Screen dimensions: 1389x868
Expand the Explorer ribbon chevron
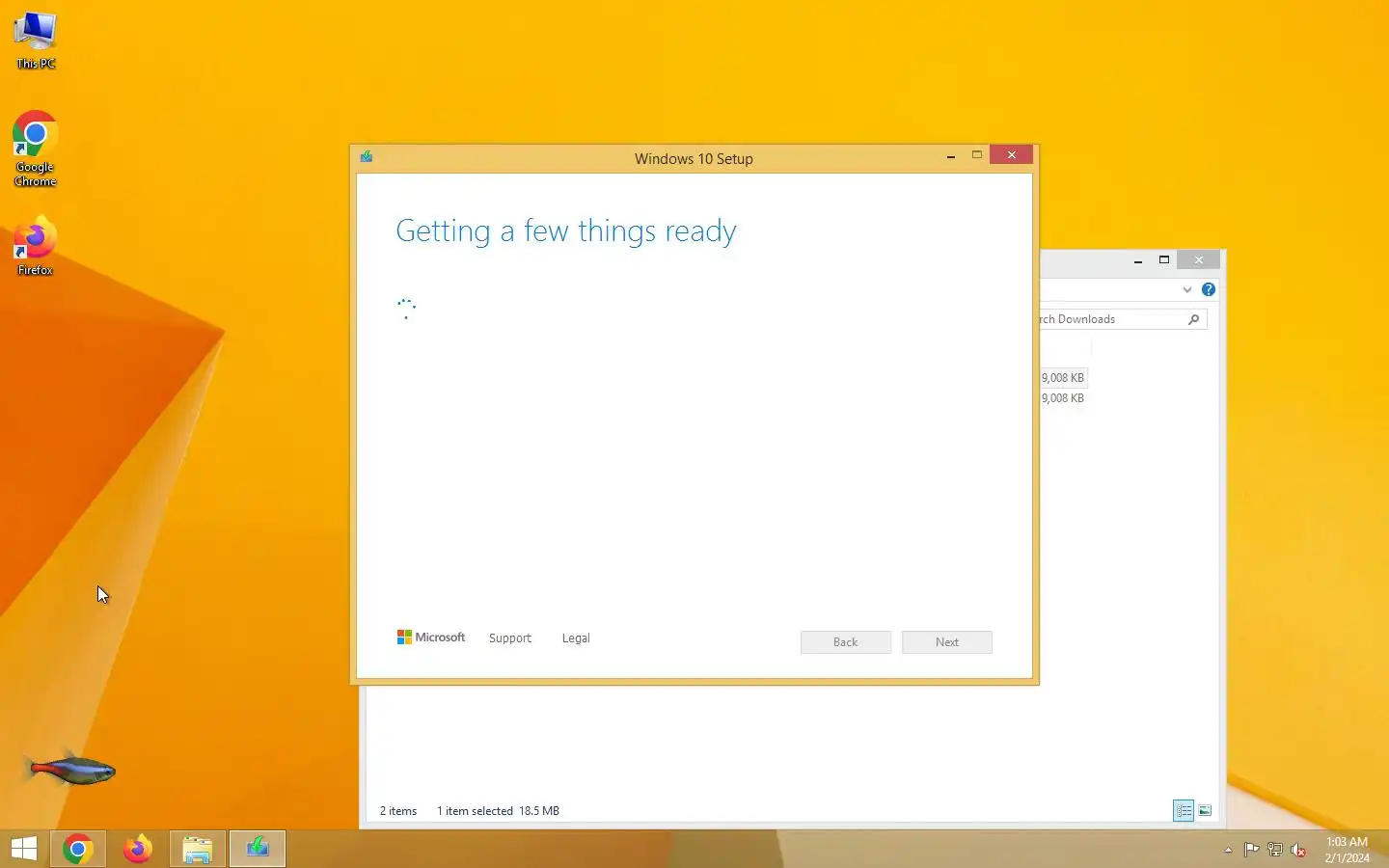pyautogui.click(x=1187, y=289)
